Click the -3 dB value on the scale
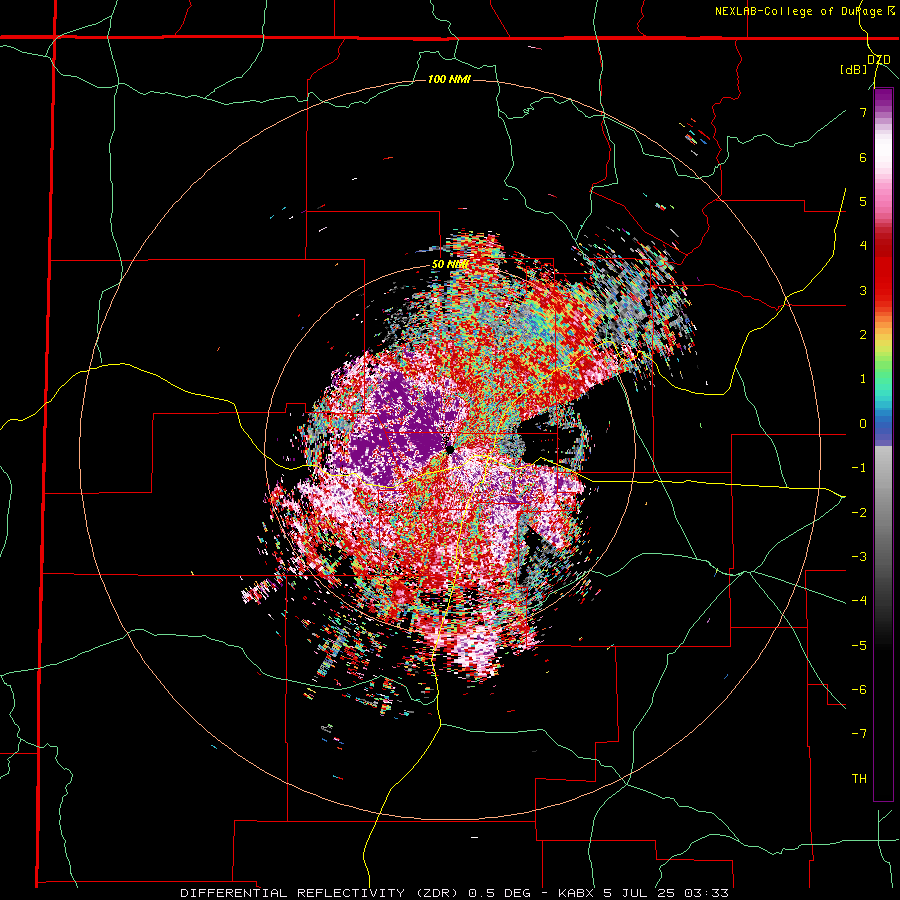The height and width of the screenshot is (900, 900). [859, 557]
